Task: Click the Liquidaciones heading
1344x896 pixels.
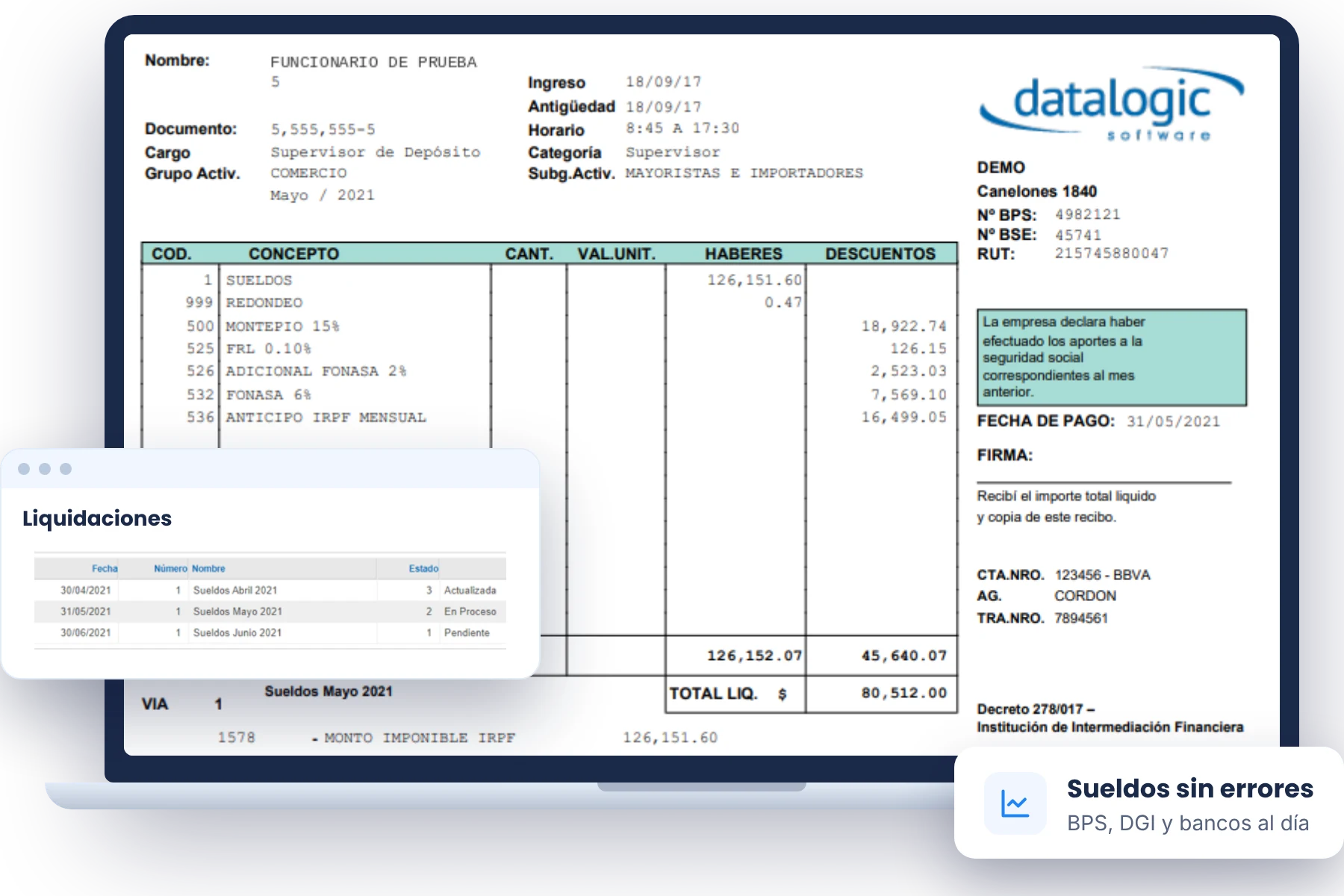Action: [97, 518]
